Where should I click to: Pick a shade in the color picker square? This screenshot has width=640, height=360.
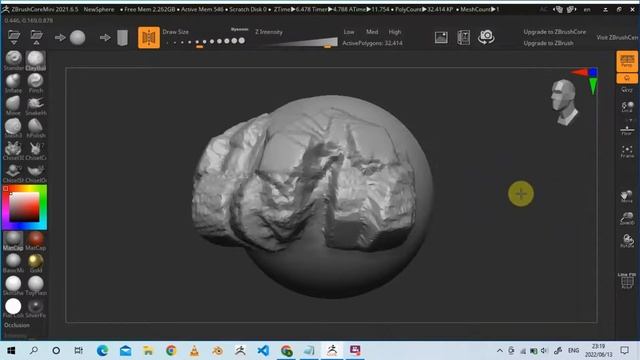pos(24,207)
